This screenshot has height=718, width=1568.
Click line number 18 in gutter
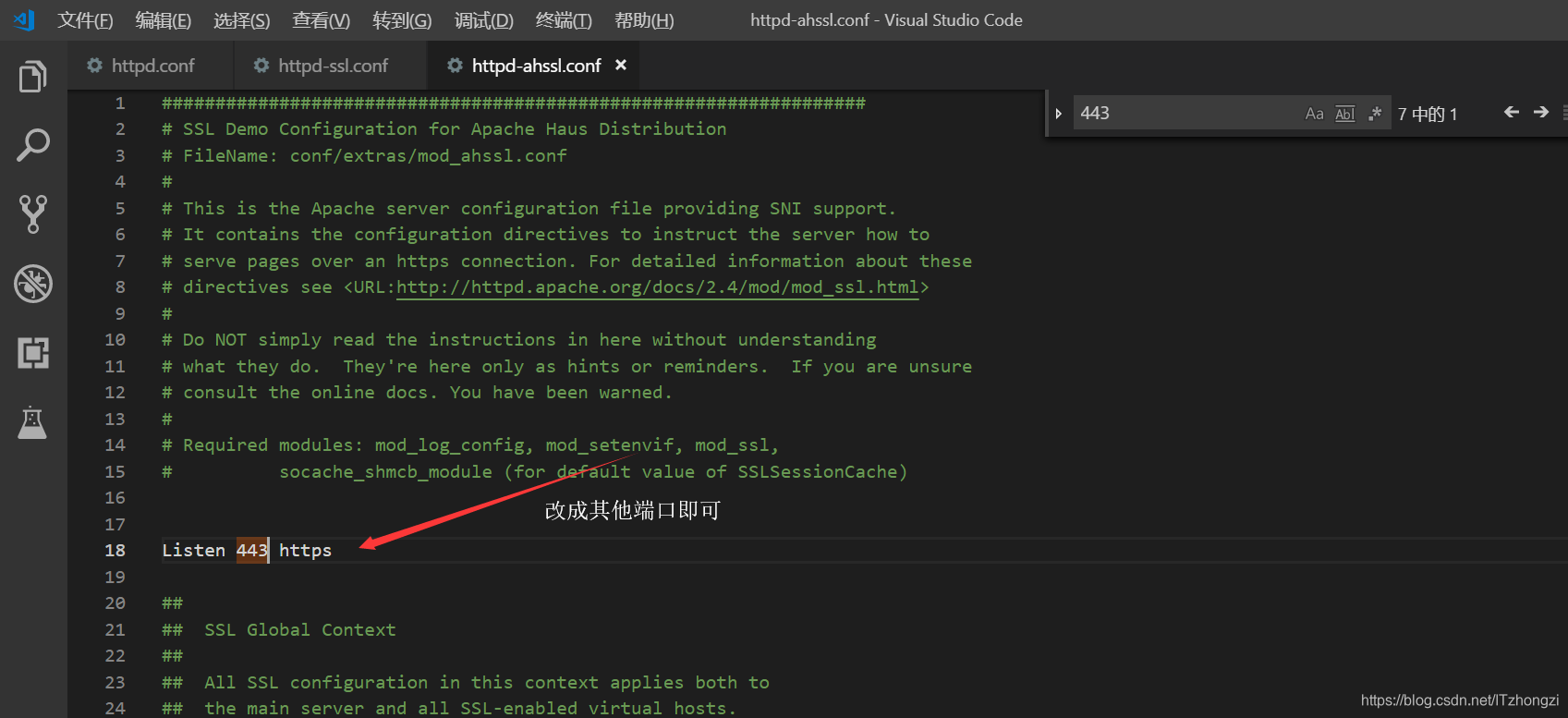(115, 551)
